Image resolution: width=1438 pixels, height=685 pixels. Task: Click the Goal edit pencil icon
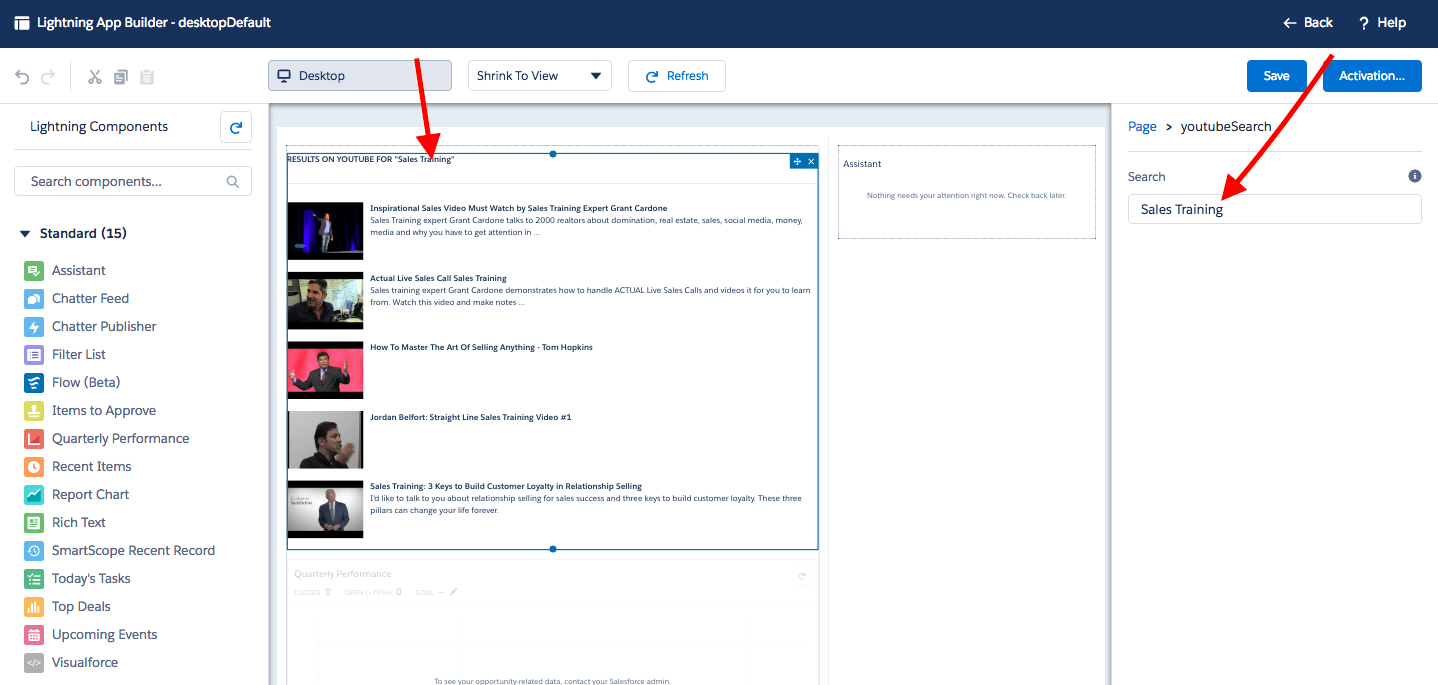pos(453,592)
